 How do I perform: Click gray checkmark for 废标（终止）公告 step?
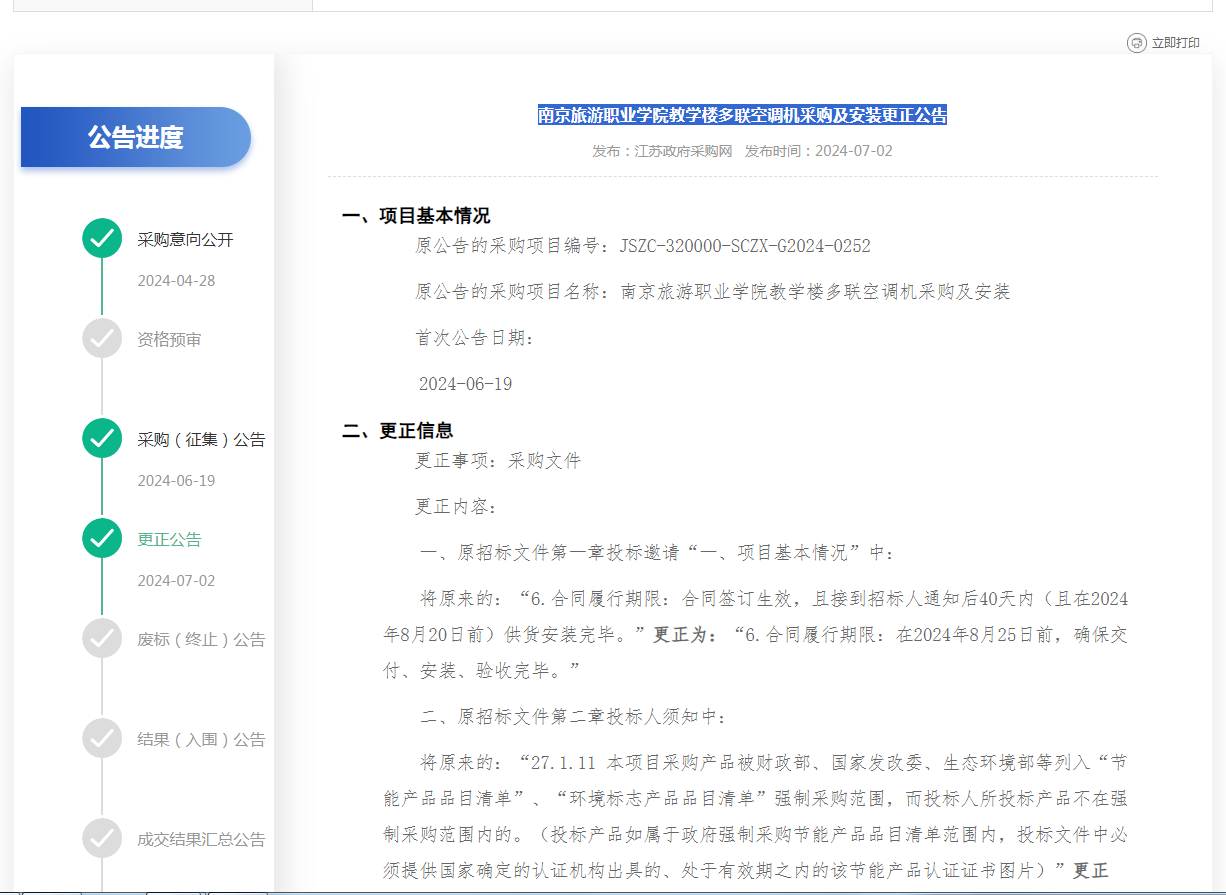click(102, 638)
